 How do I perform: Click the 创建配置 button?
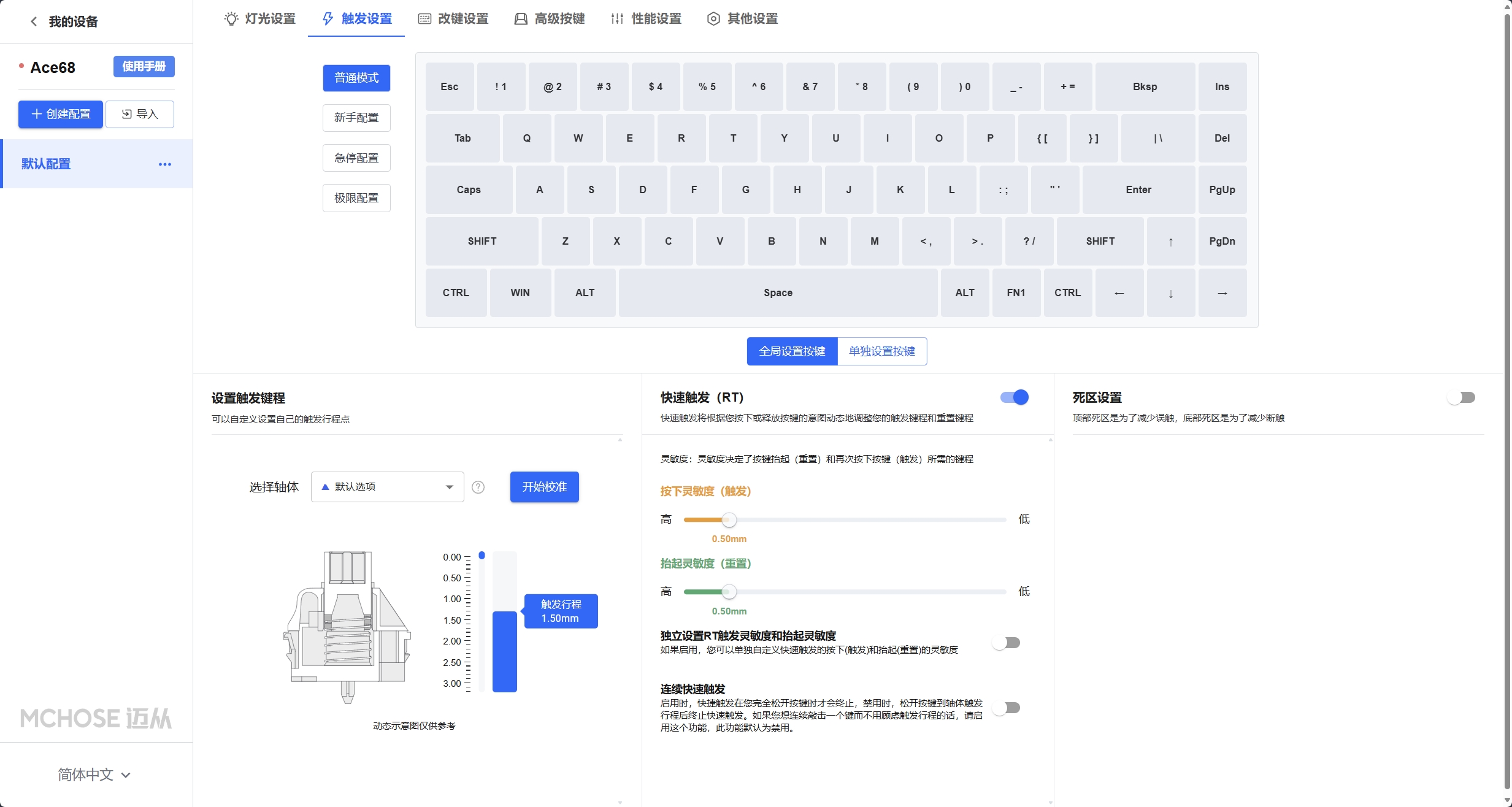[x=61, y=114]
